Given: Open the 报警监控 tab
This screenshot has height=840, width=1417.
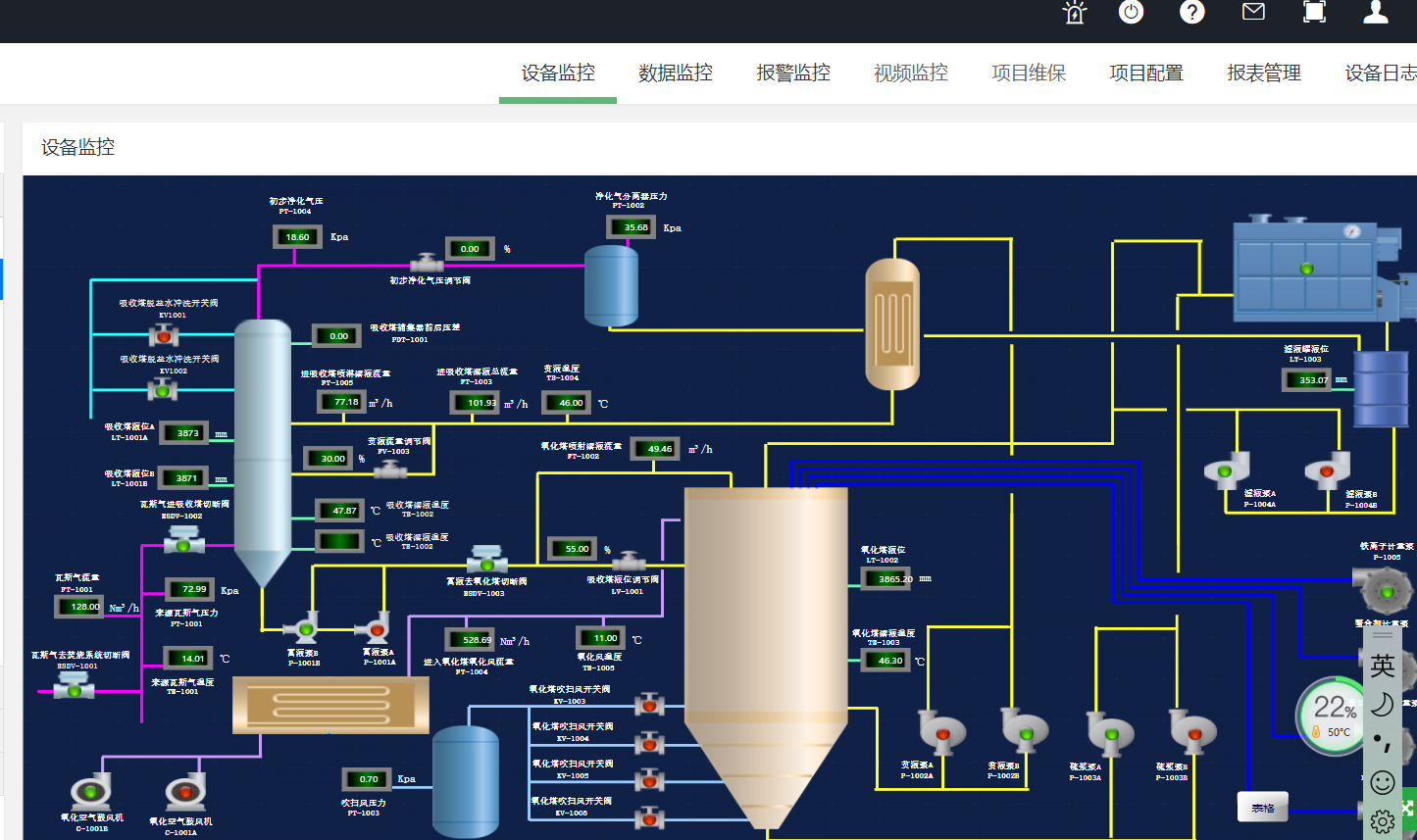Looking at the screenshot, I should click(793, 74).
